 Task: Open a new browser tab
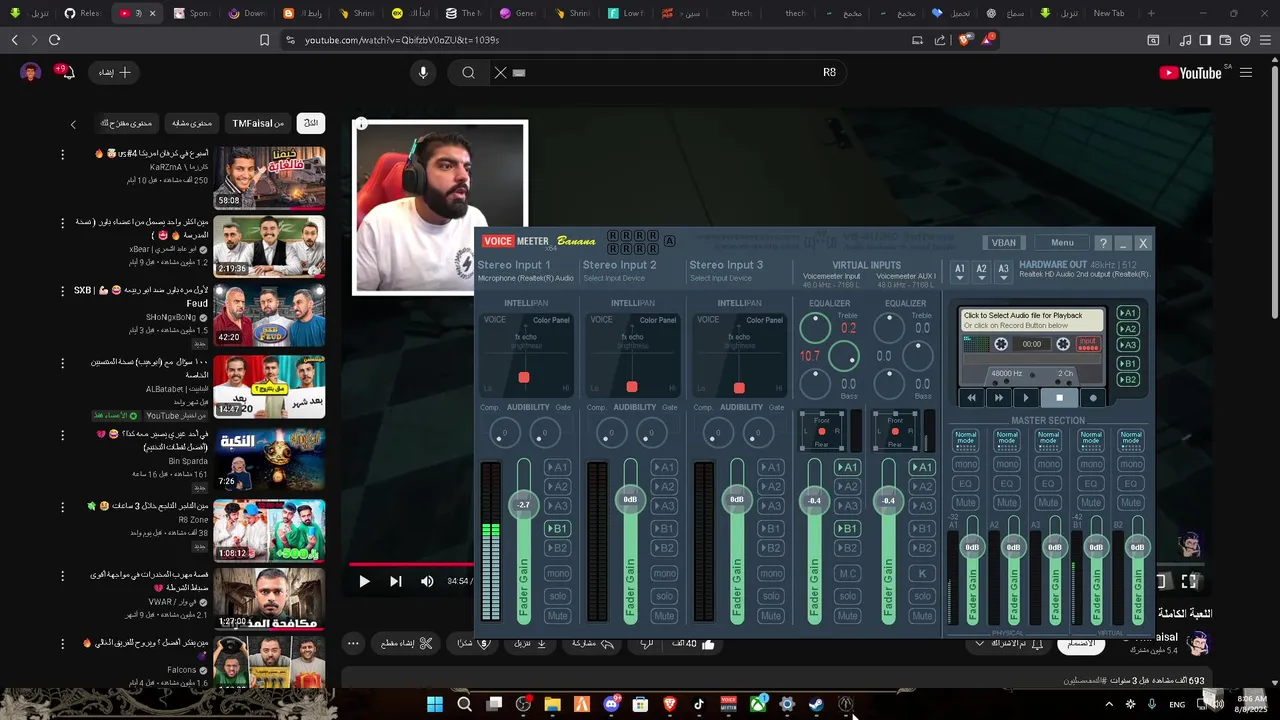(x=1151, y=13)
